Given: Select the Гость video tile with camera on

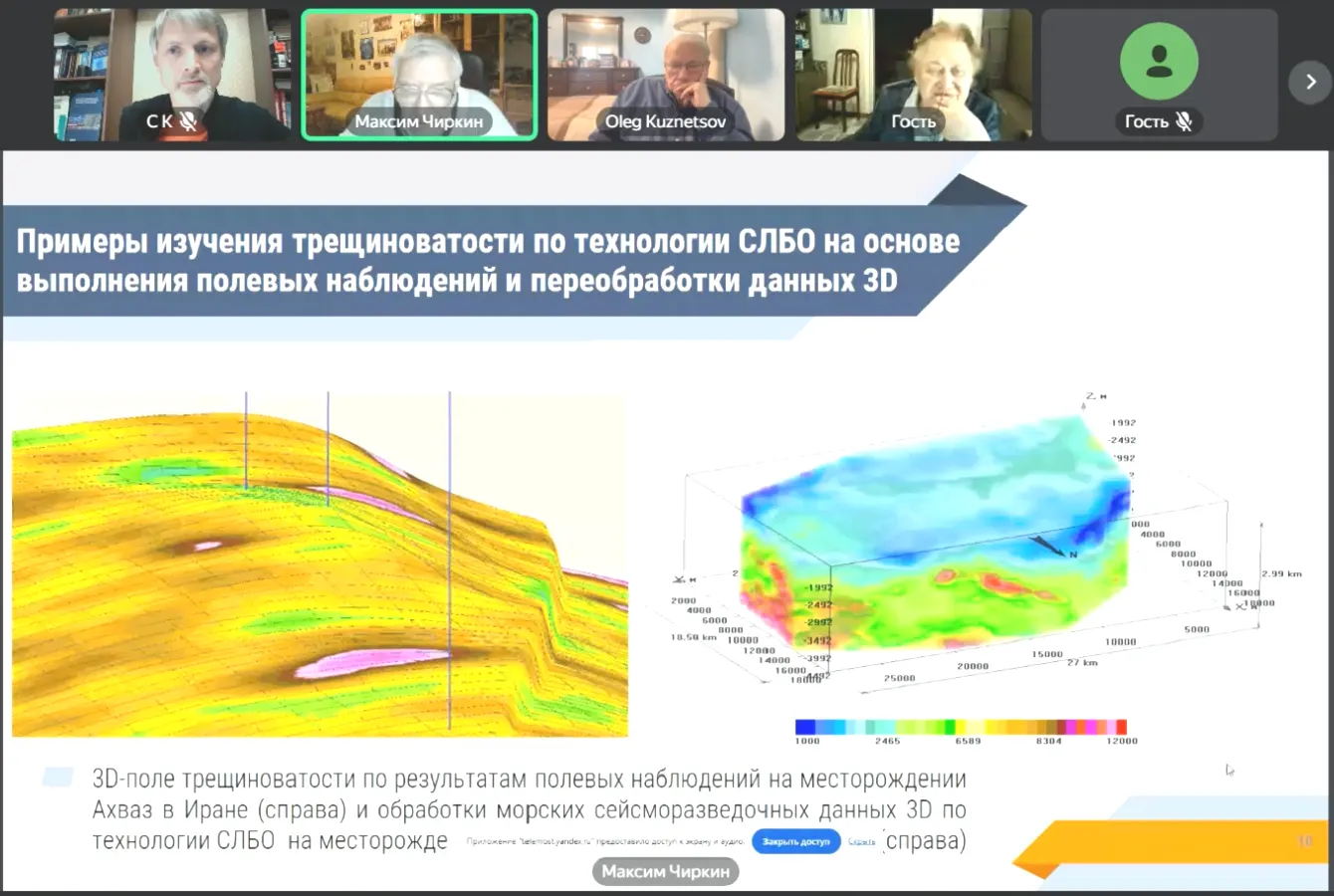Looking at the screenshot, I should point(913,70).
